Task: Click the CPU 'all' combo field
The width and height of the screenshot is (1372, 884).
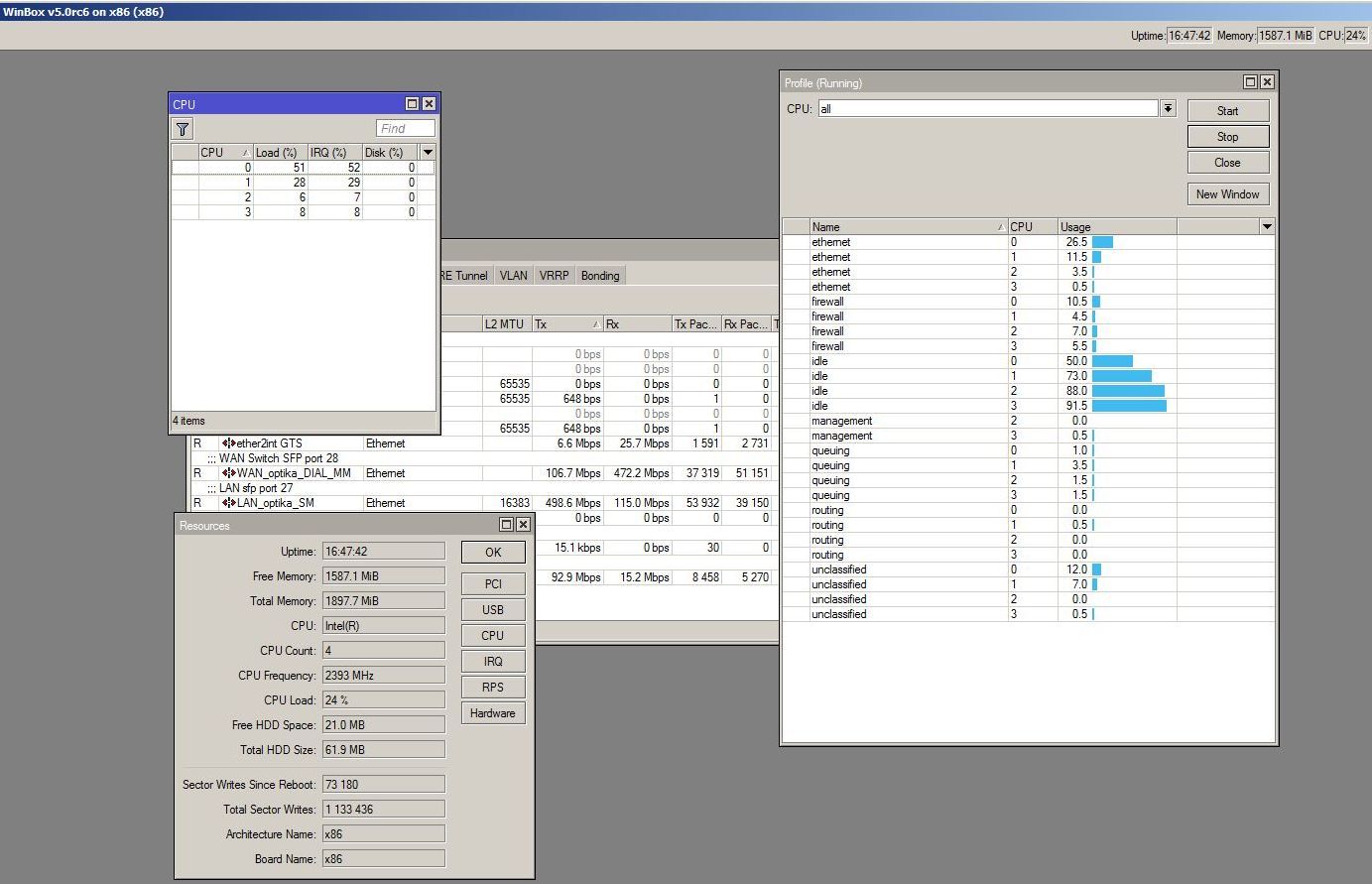Action: pyautogui.click(x=988, y=108)
